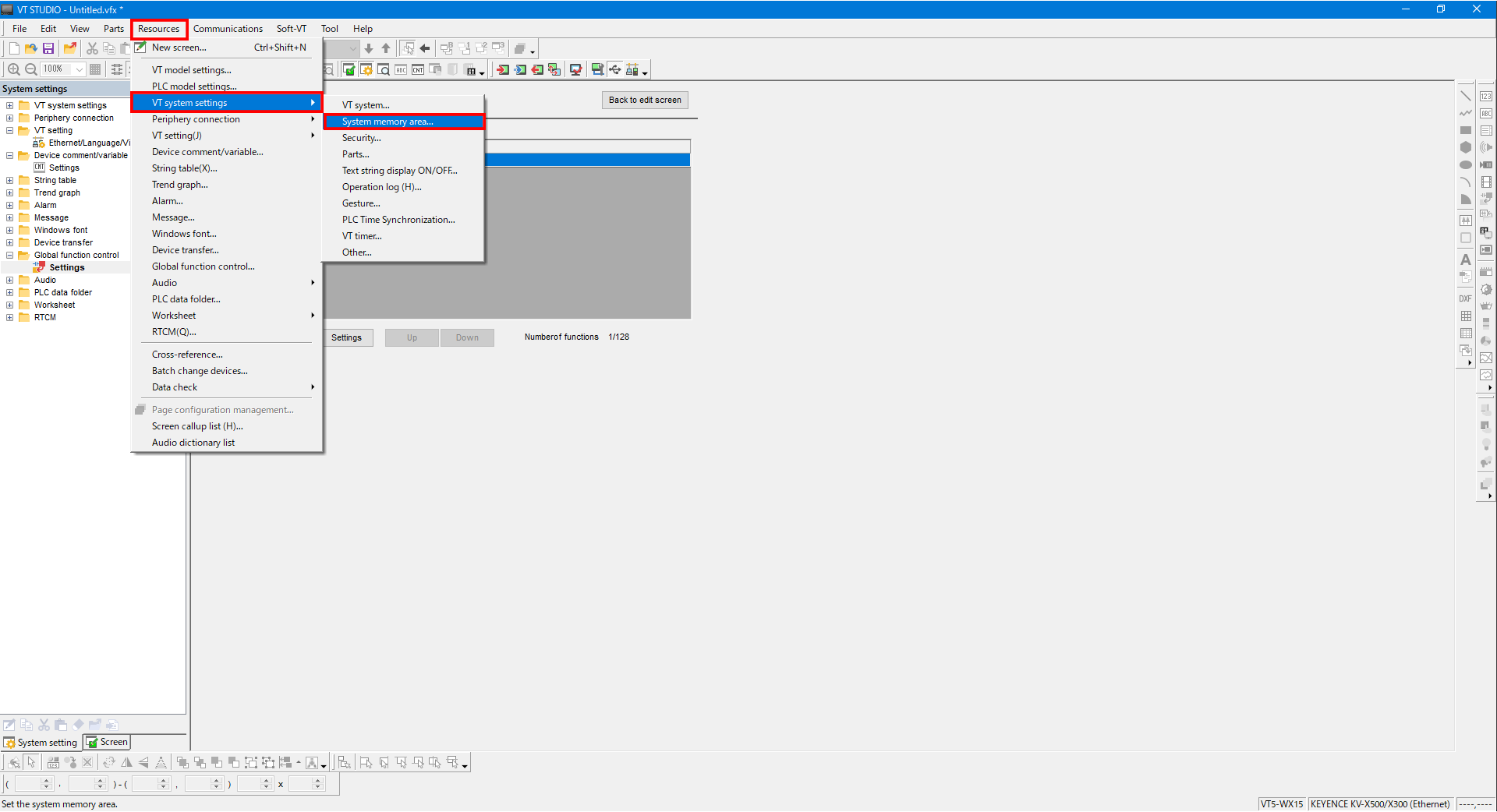Collapse the Global function control node

(x=10, y=255)
